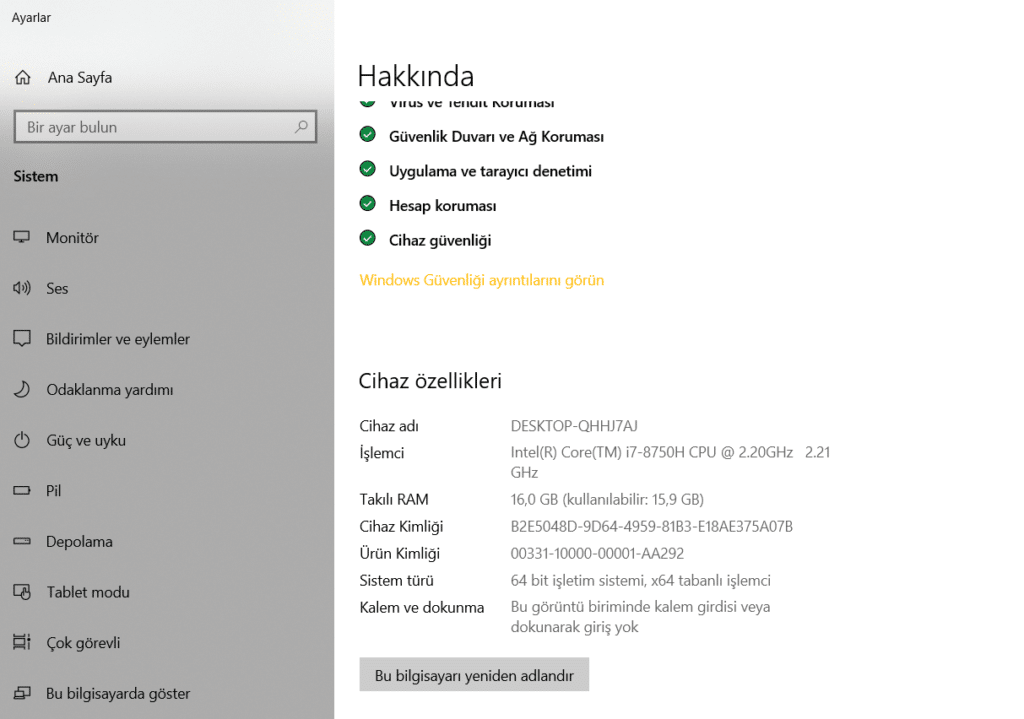Open Windows Güvenliği ayrıntılarını görün link

(481, 280)
